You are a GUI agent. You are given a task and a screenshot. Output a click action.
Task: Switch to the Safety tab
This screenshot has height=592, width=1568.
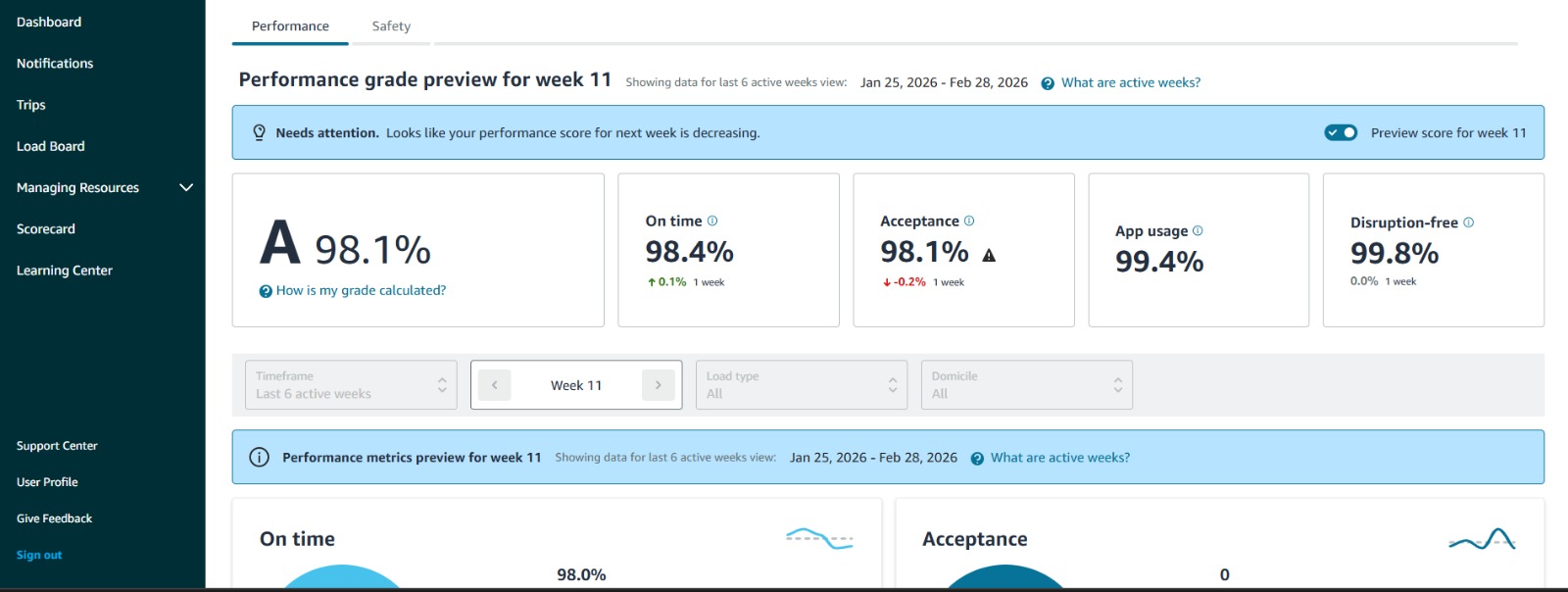(x=391, y=26)
